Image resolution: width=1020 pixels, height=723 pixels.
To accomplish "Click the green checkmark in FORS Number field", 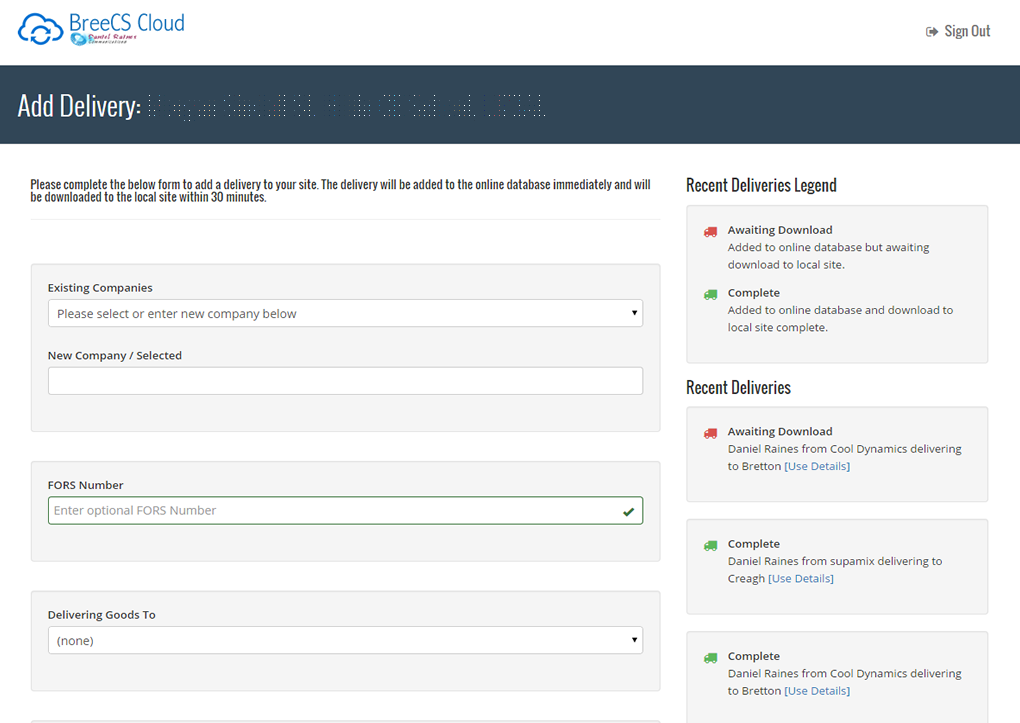I will 628,511.
